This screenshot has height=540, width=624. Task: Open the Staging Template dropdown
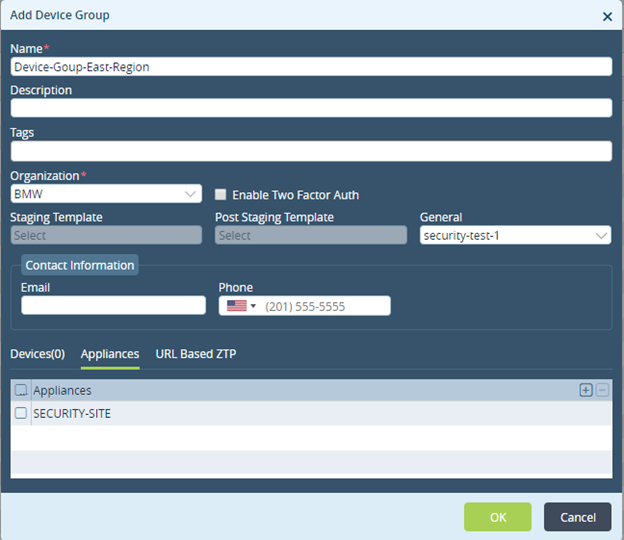pos(106,235)
